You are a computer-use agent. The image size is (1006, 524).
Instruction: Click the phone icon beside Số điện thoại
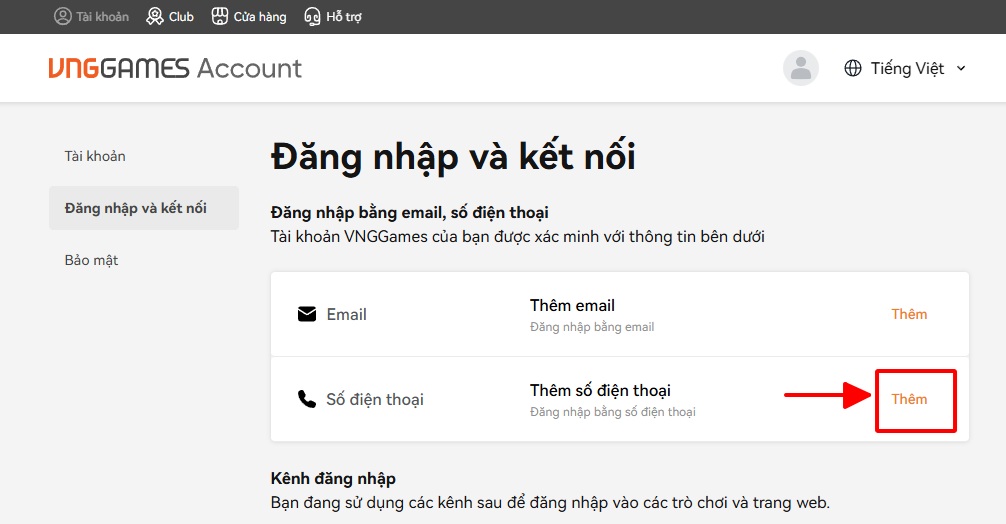(307, 399)
